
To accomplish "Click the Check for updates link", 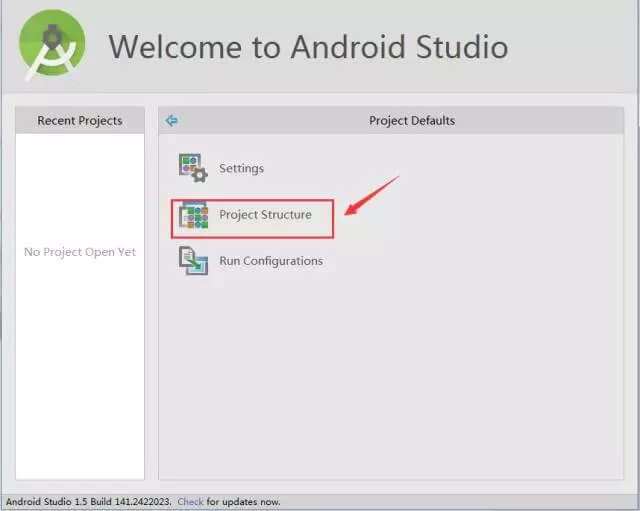I will tap(190, 502).
